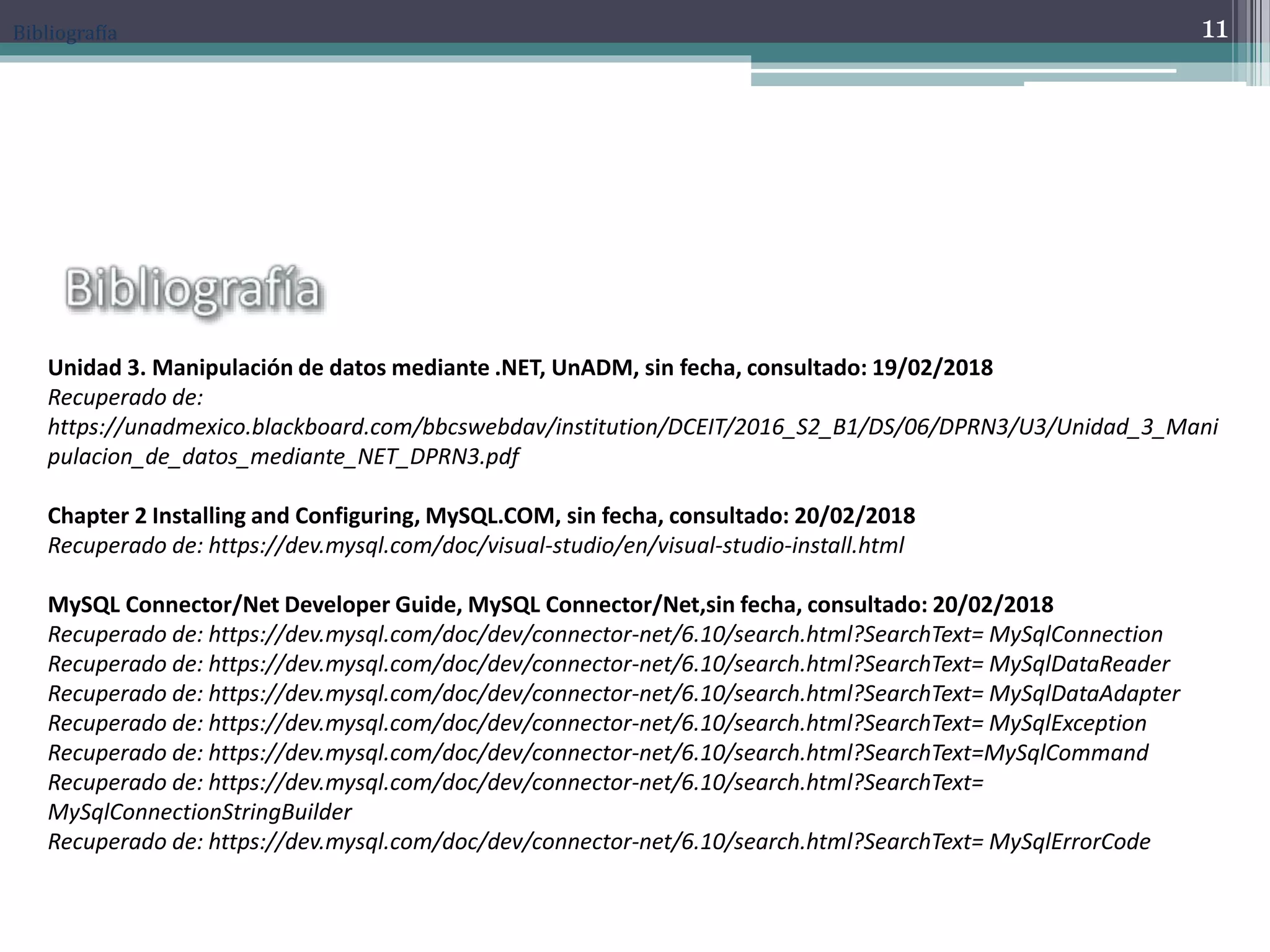Open the SearchText= MySqlException link
This screenshot has width=1270, height=952.
677,723
